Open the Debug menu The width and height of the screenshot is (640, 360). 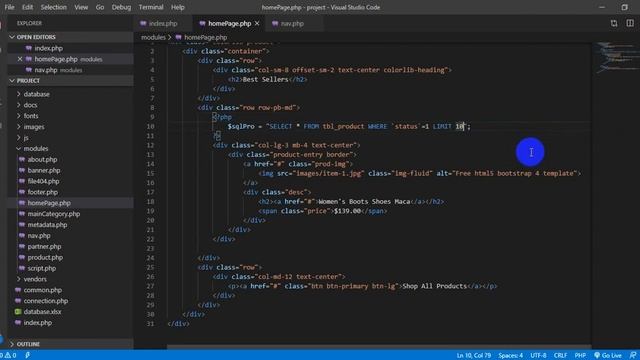pos(121,7)
